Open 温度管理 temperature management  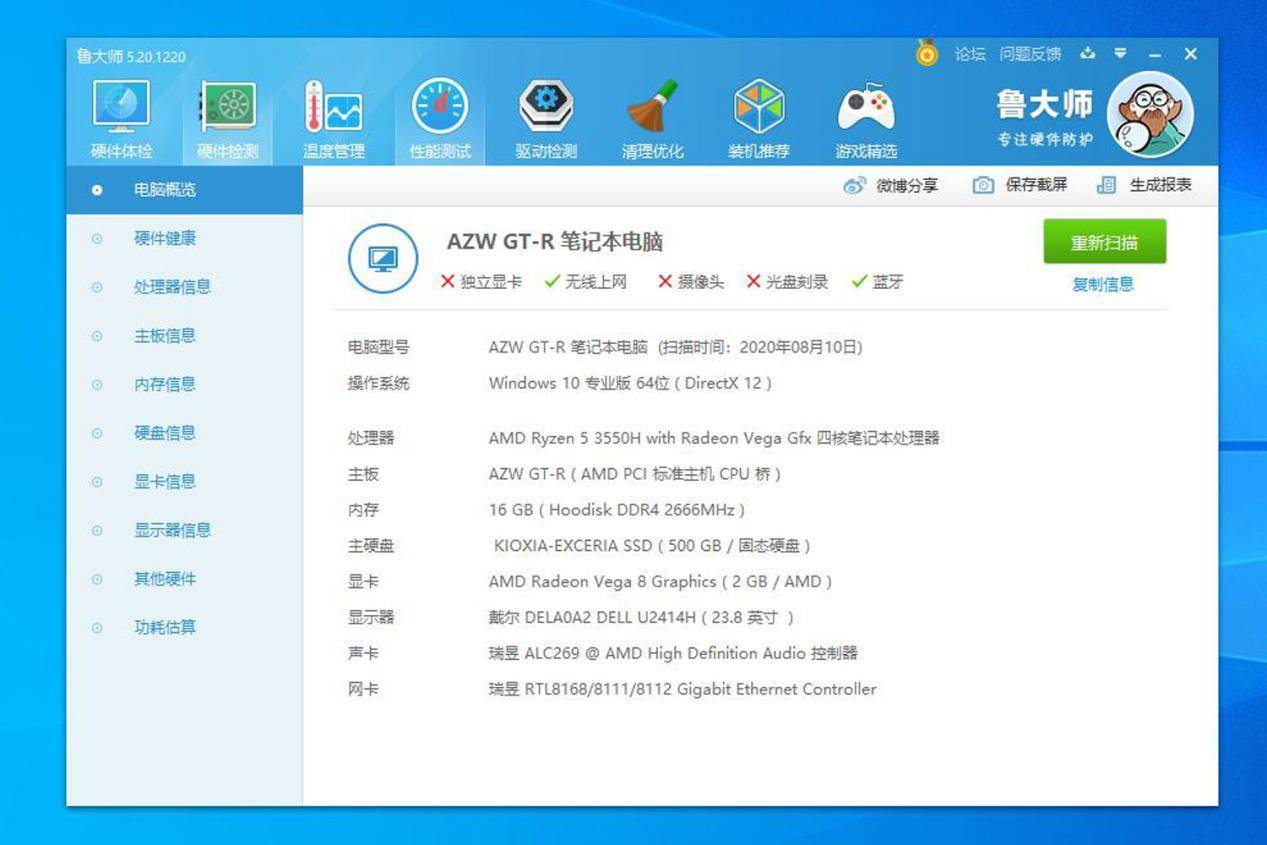click(x=333, y=115)
